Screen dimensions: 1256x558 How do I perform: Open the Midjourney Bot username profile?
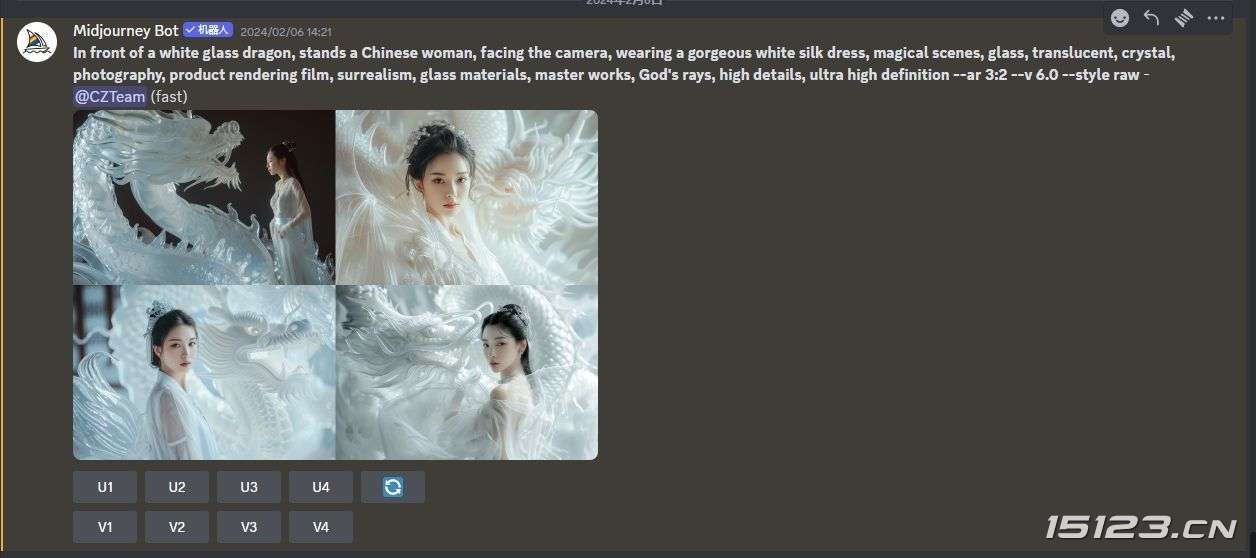click(x=126, y=31)
